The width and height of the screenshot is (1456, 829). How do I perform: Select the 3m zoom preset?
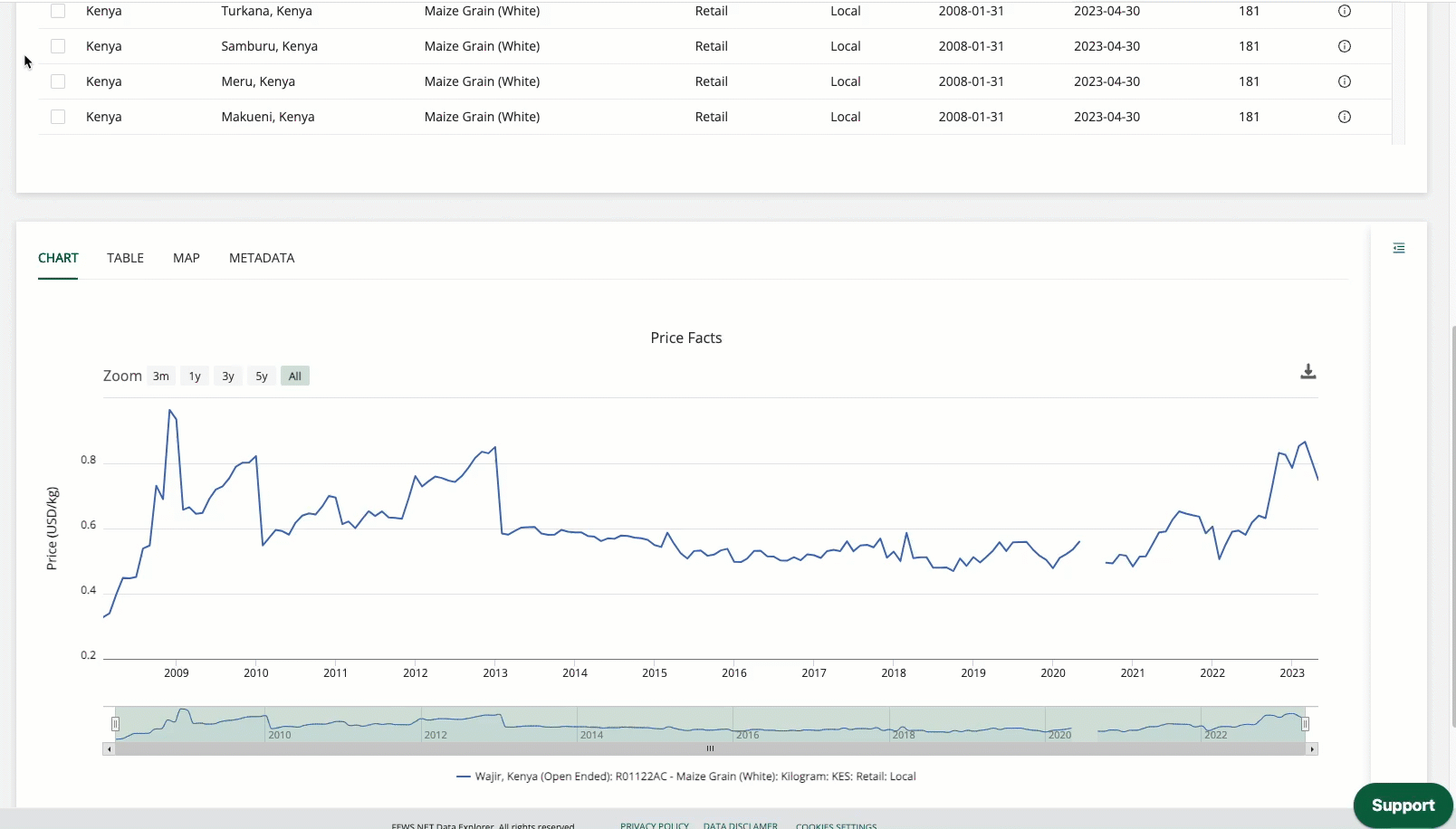(160, 376)
